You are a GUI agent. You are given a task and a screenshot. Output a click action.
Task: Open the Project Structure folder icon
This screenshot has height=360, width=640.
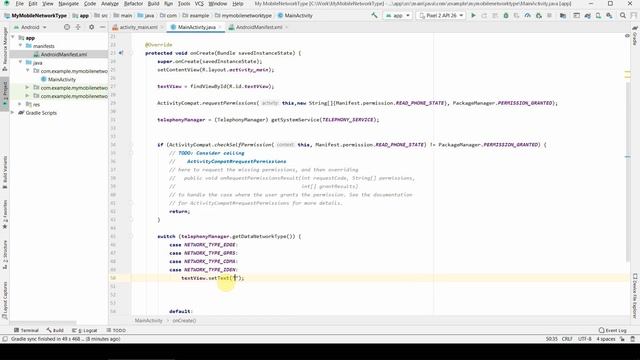(563, 16)
